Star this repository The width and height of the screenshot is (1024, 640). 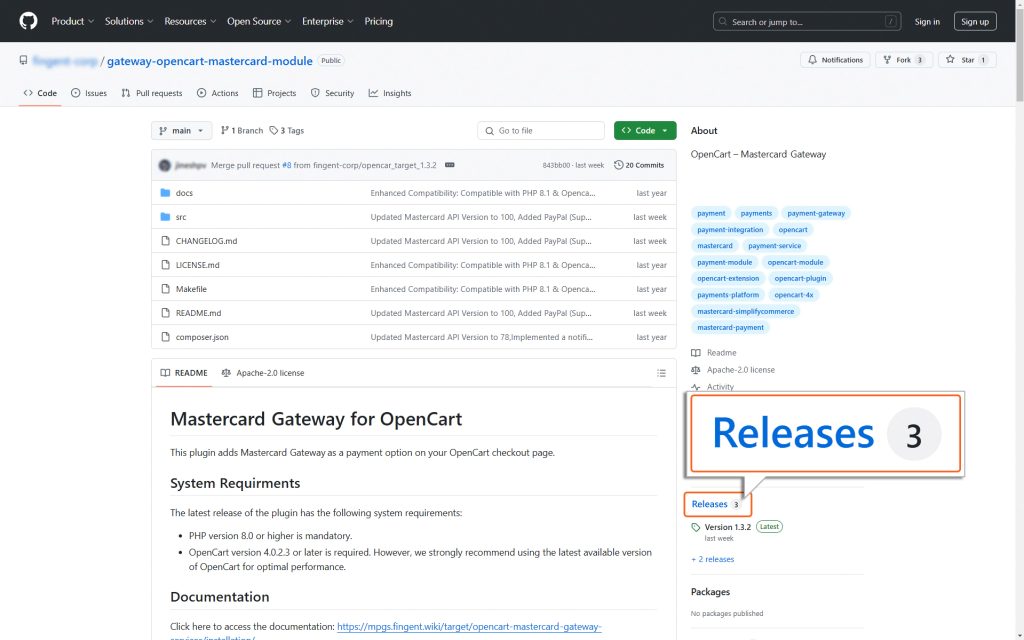967,59
